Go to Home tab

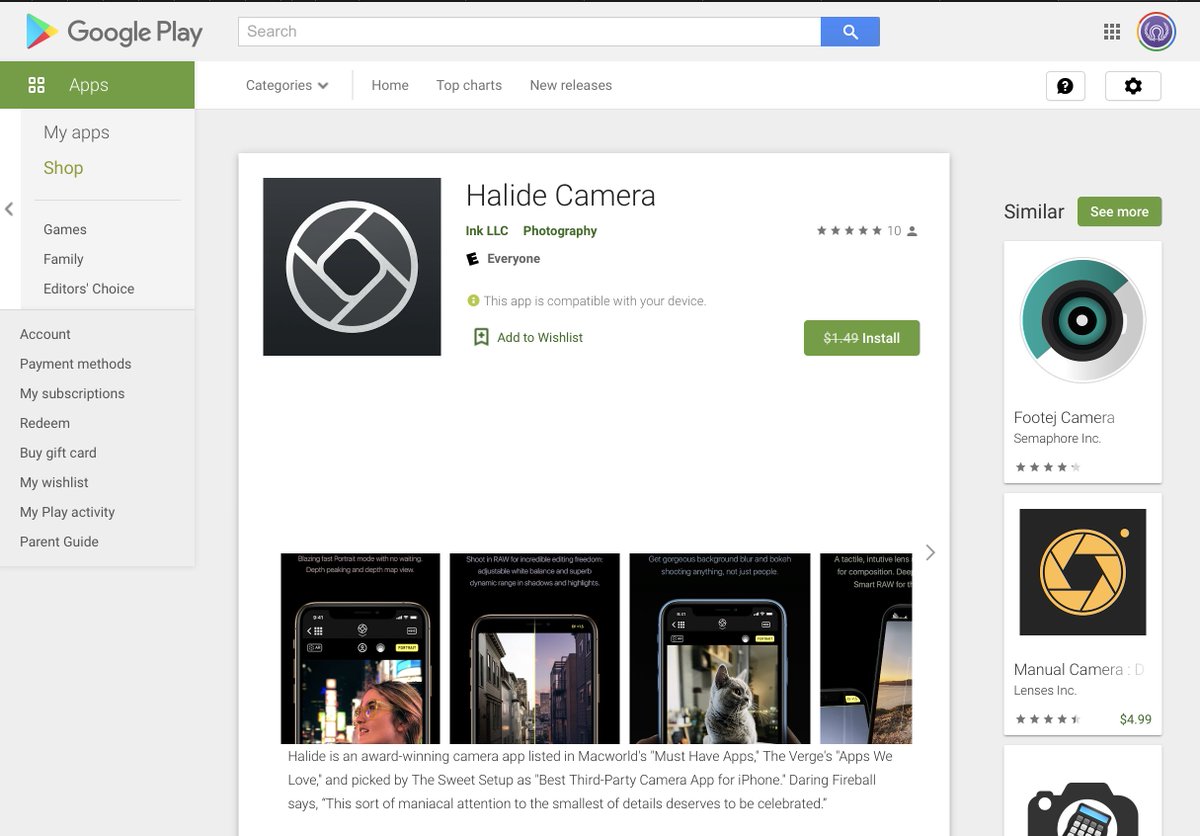point(390,86)
